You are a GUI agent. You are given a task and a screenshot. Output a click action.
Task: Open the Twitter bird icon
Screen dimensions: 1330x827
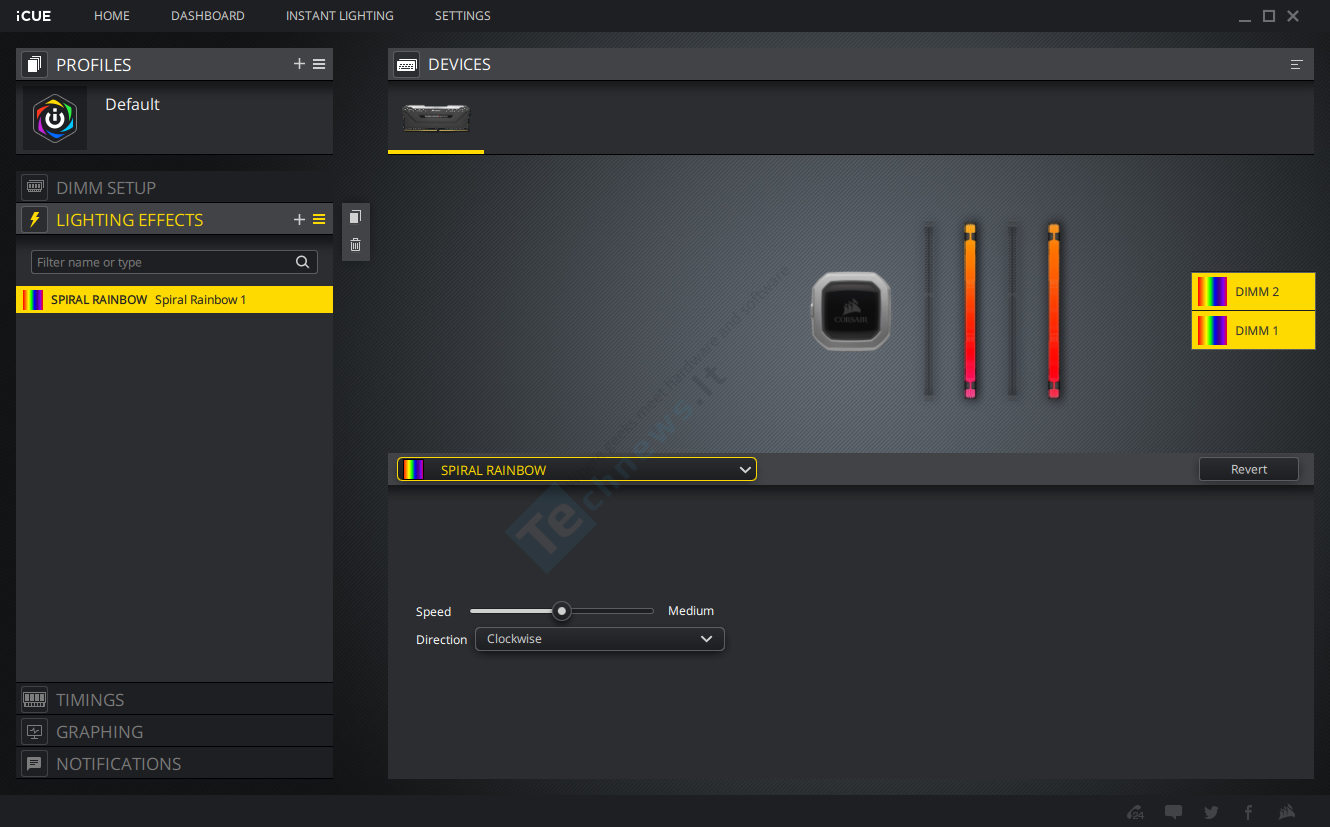pyautogui.click(x=1211, y=812)
